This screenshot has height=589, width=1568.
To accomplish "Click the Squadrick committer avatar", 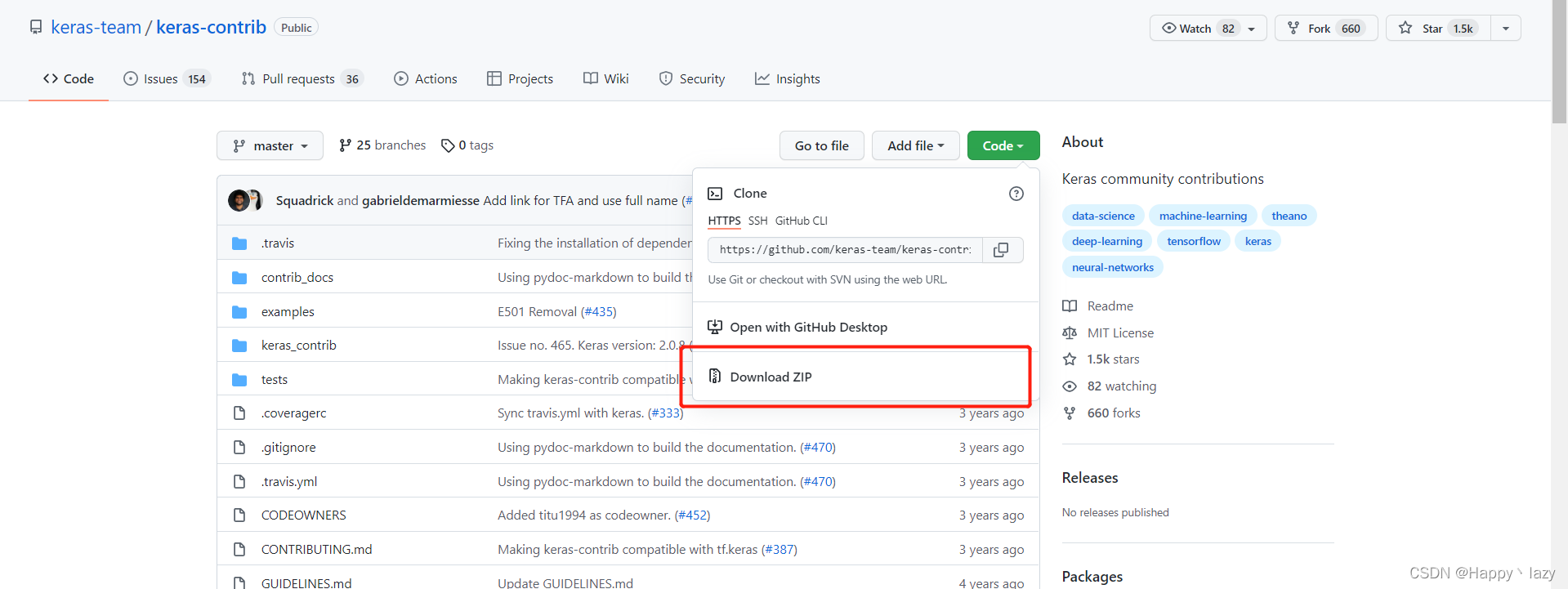I will pos(239,200).
